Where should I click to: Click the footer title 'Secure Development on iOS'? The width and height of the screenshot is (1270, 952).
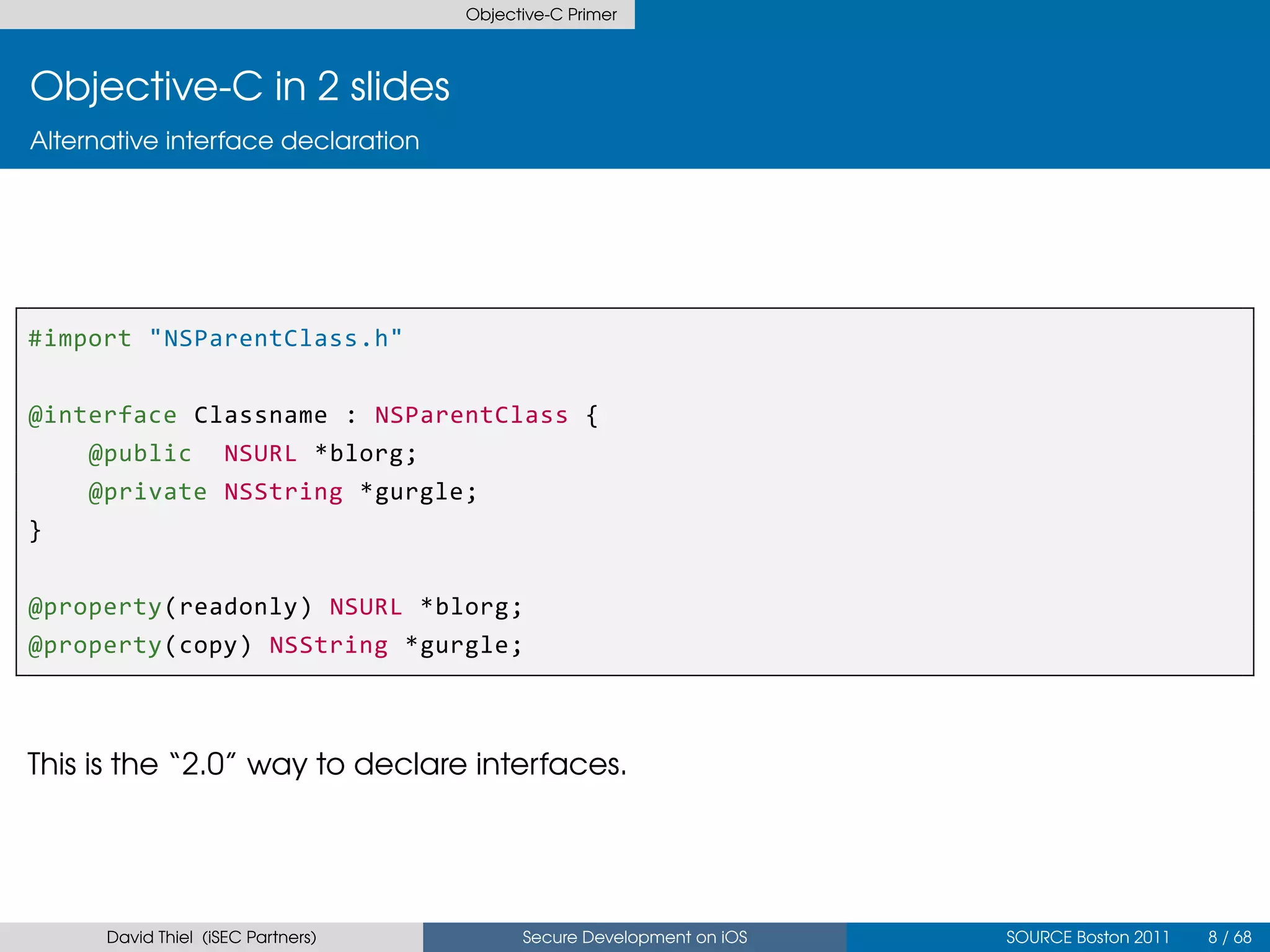tap(634, 937)
